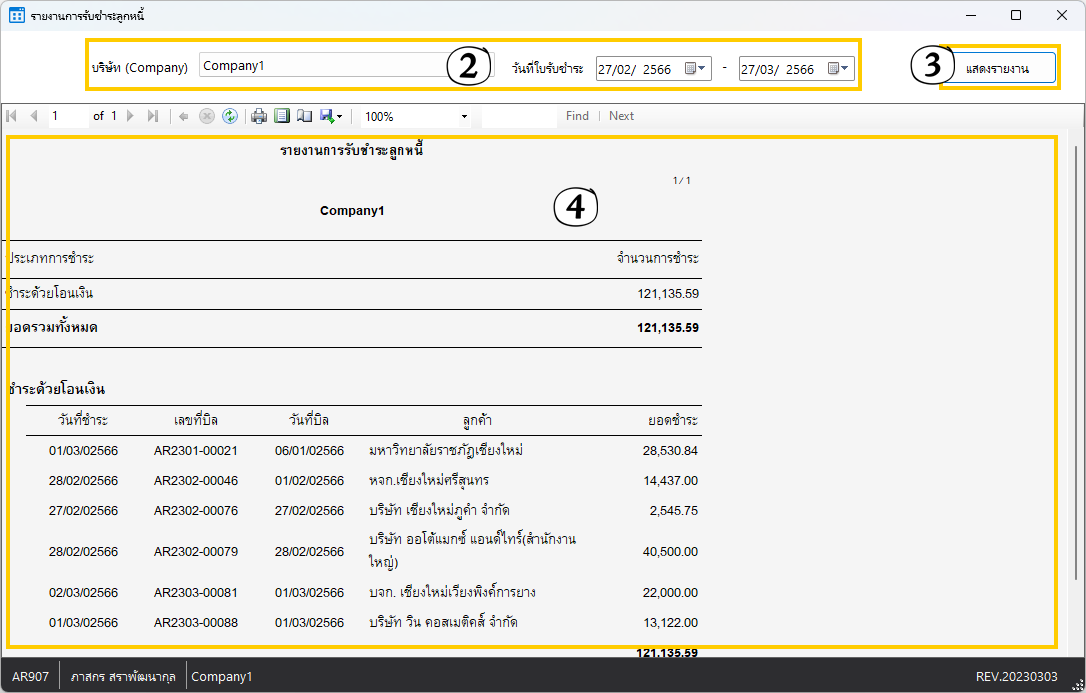Toggle Print Layout view icon
Screen dimensions: 1086x693
tap(282, 116)
